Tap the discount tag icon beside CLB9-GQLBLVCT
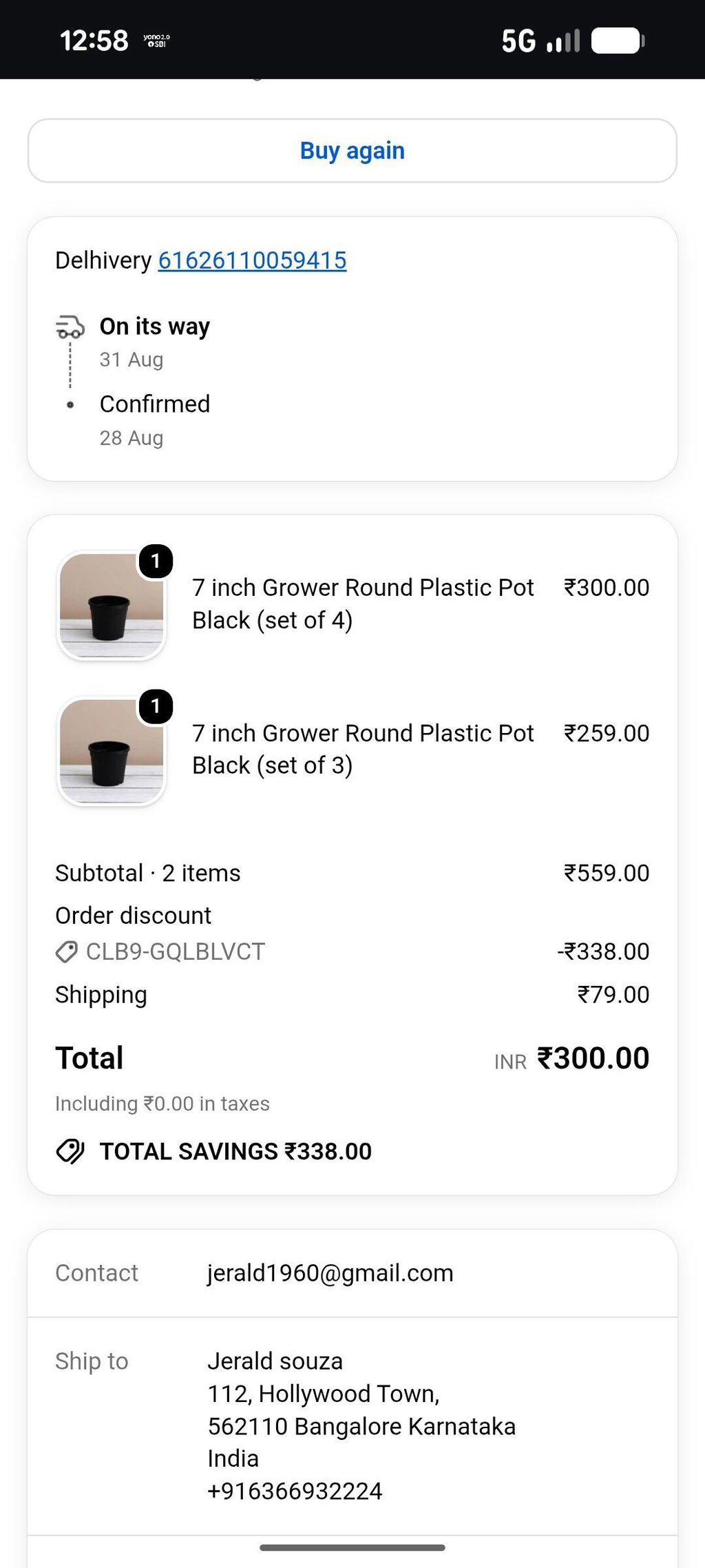The image size is (705, 1568). coord(67,952)
